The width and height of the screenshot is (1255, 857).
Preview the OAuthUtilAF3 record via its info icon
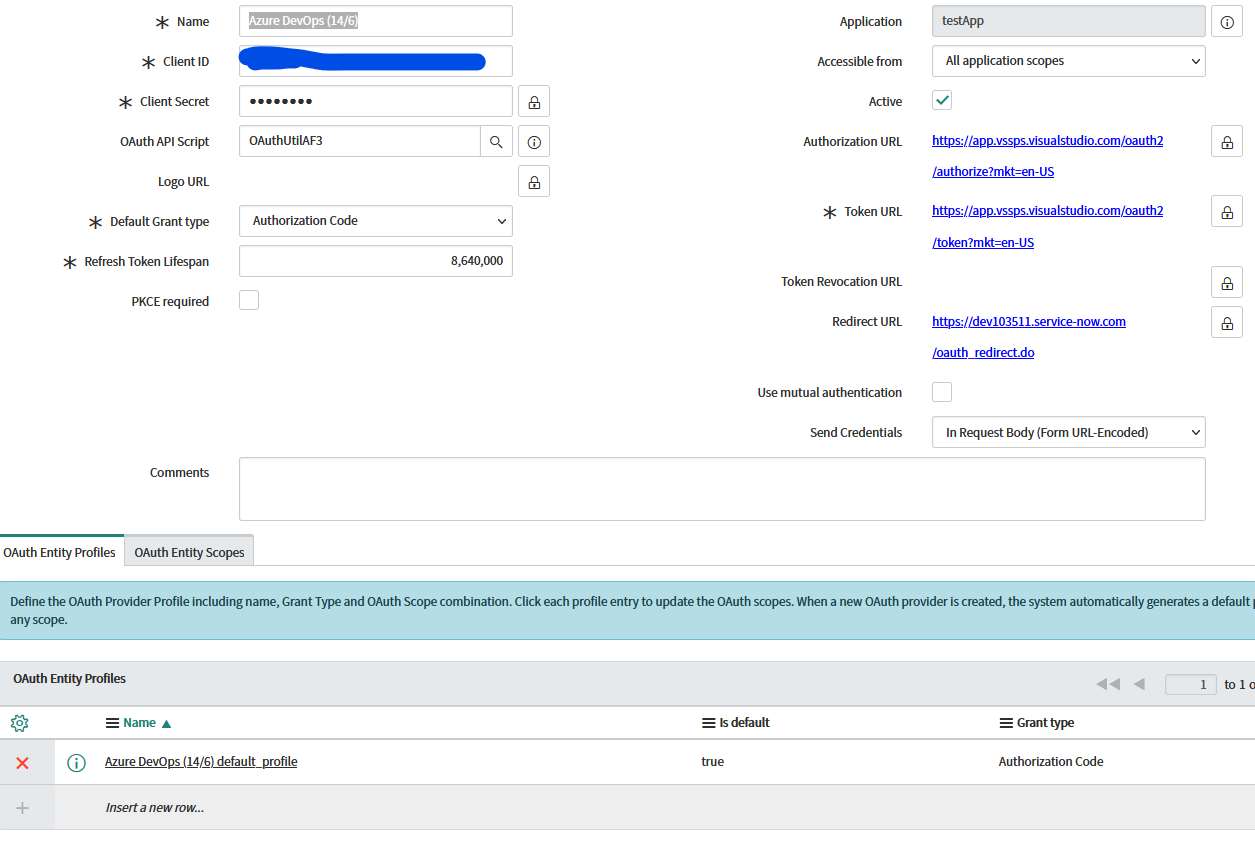click(534, 141)
